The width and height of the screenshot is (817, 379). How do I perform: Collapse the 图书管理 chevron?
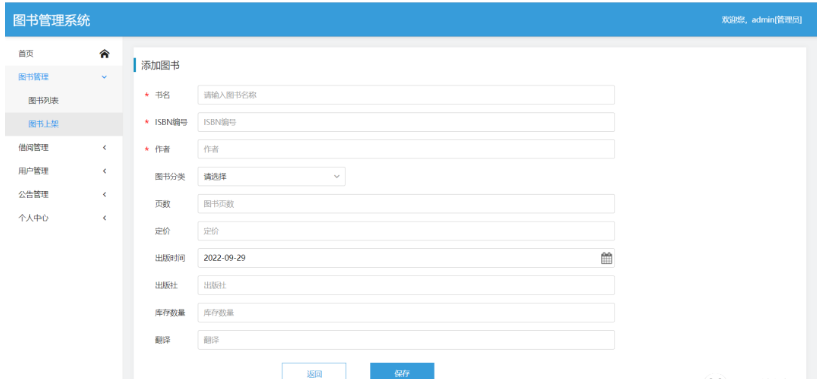pyautogui.click(x=104, y=77)
